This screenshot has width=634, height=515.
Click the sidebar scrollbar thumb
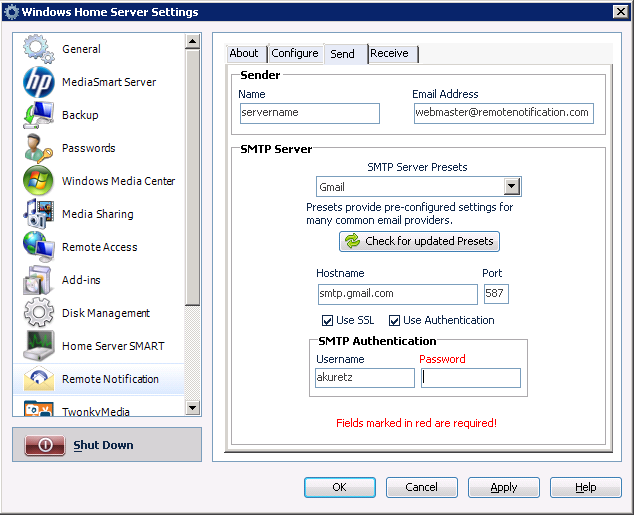(192, 177)
